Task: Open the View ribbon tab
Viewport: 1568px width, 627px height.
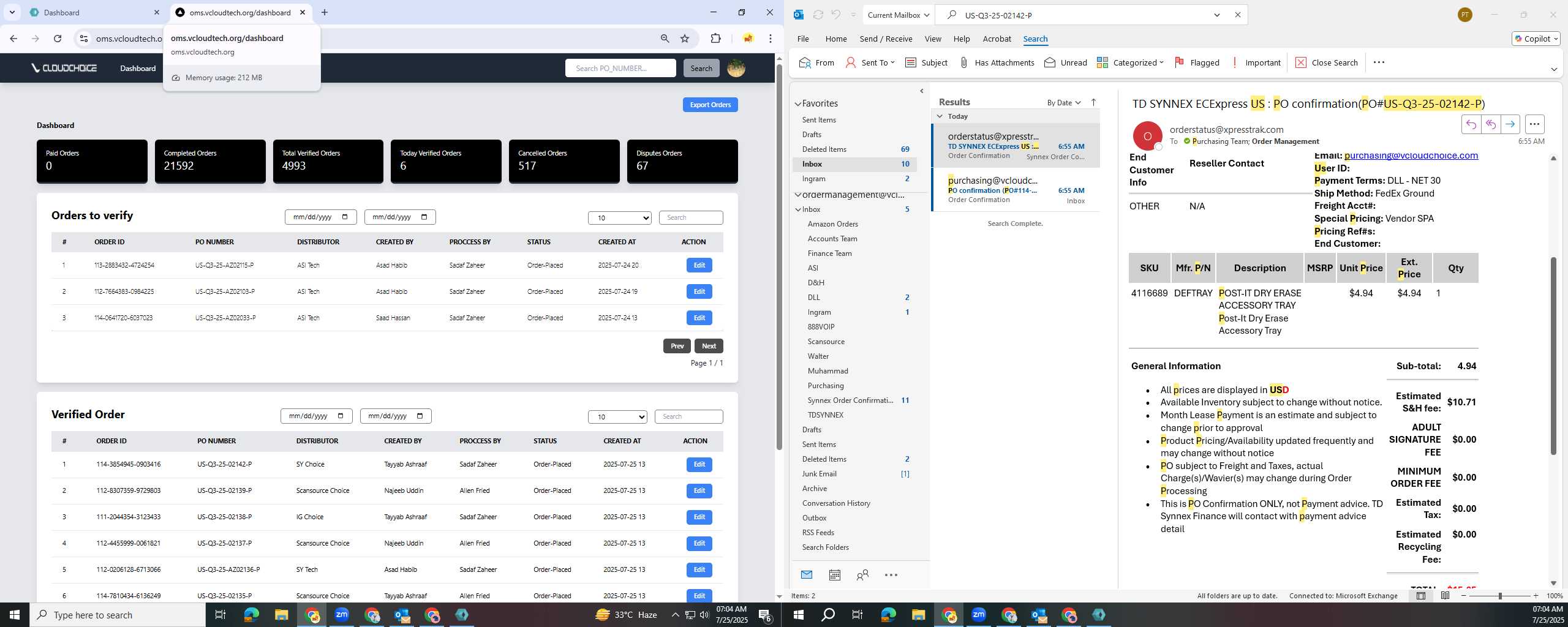Action: click(x=933, y=39)
